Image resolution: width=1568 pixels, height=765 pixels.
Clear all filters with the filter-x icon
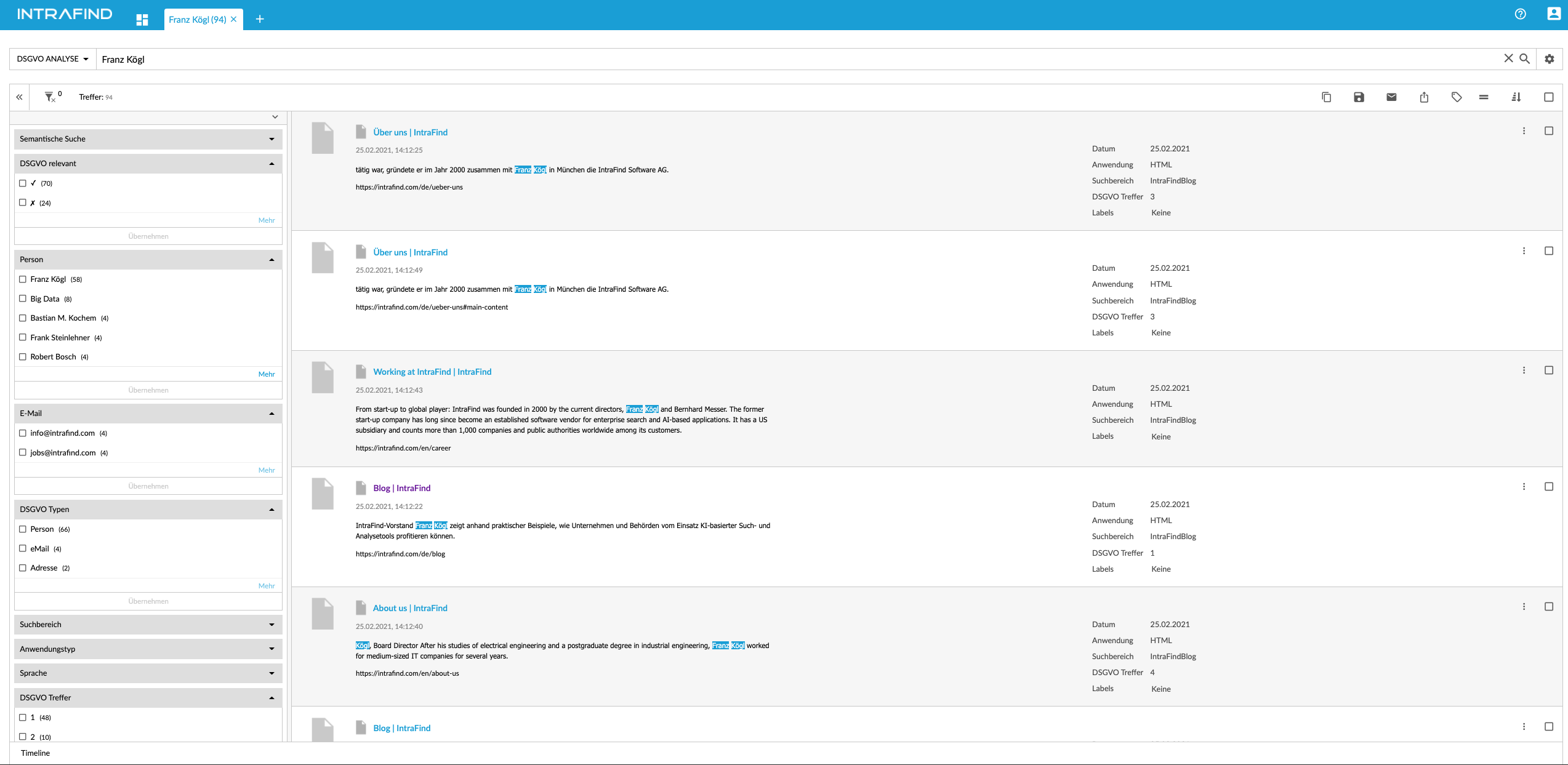[50, 97]
